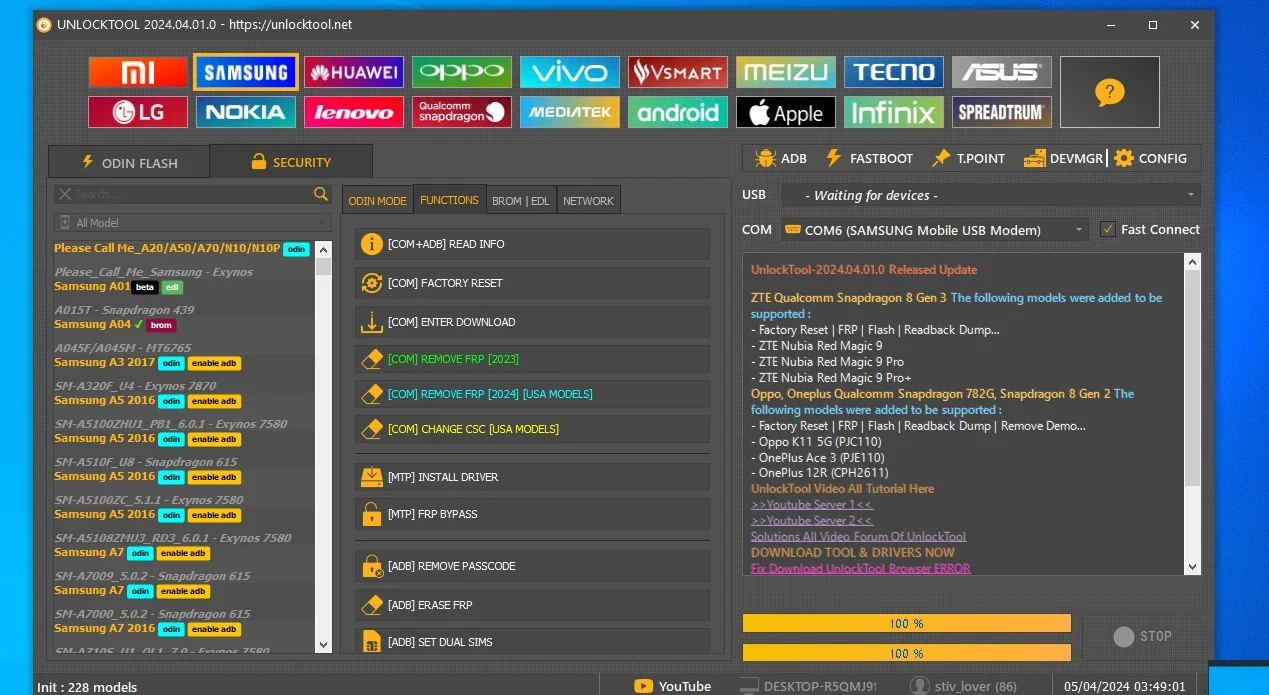Select the Infinix brand logo
The image size is (1269, 695).
point(894,112)
